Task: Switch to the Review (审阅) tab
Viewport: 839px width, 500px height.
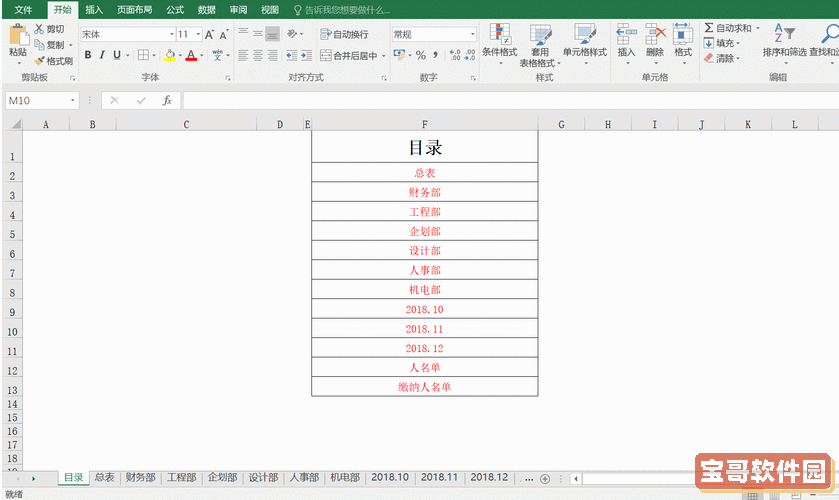Action: (x=238, y=10)
